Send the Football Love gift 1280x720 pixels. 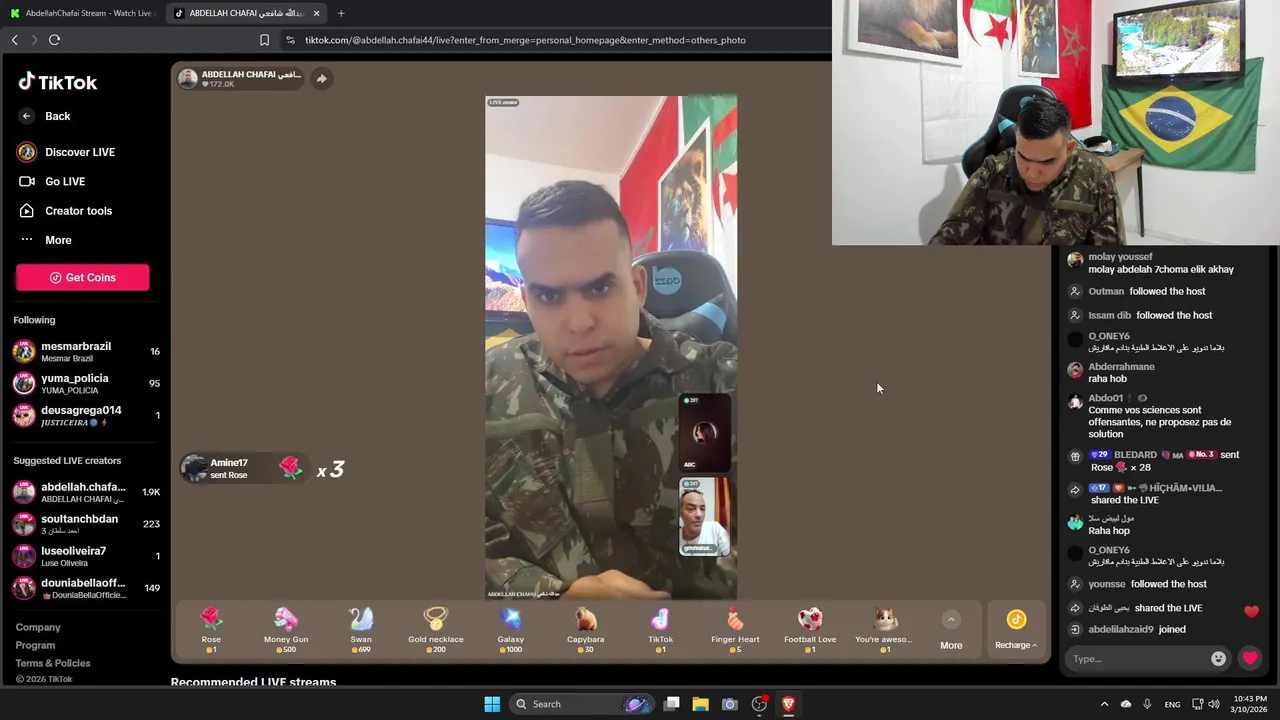coord(810,630)
